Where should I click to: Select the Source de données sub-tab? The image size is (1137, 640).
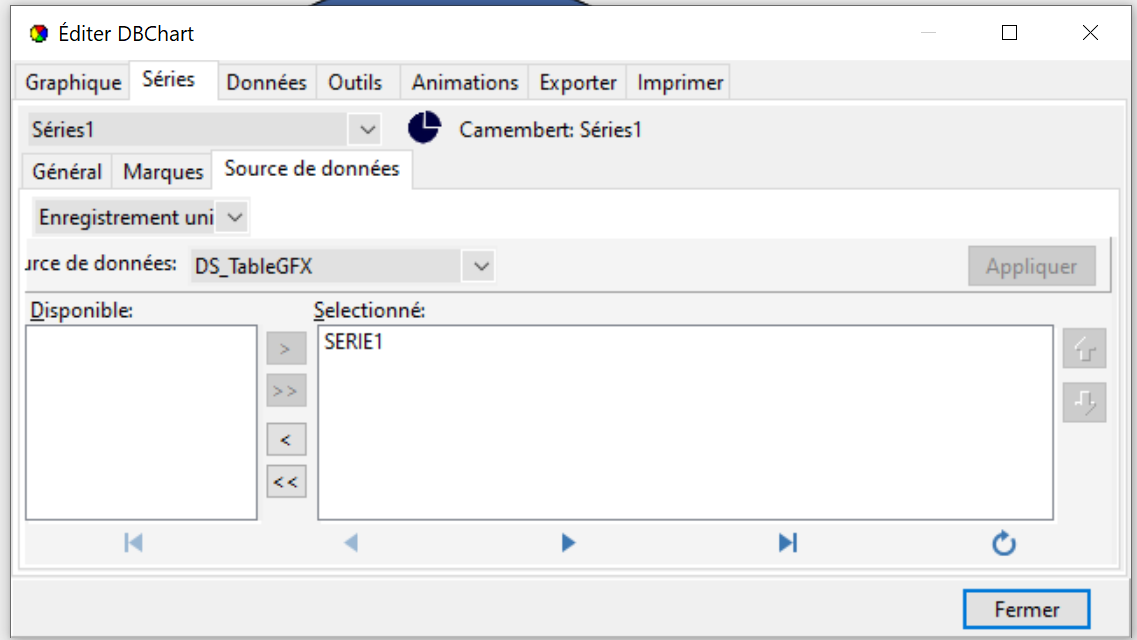point(312,169)
